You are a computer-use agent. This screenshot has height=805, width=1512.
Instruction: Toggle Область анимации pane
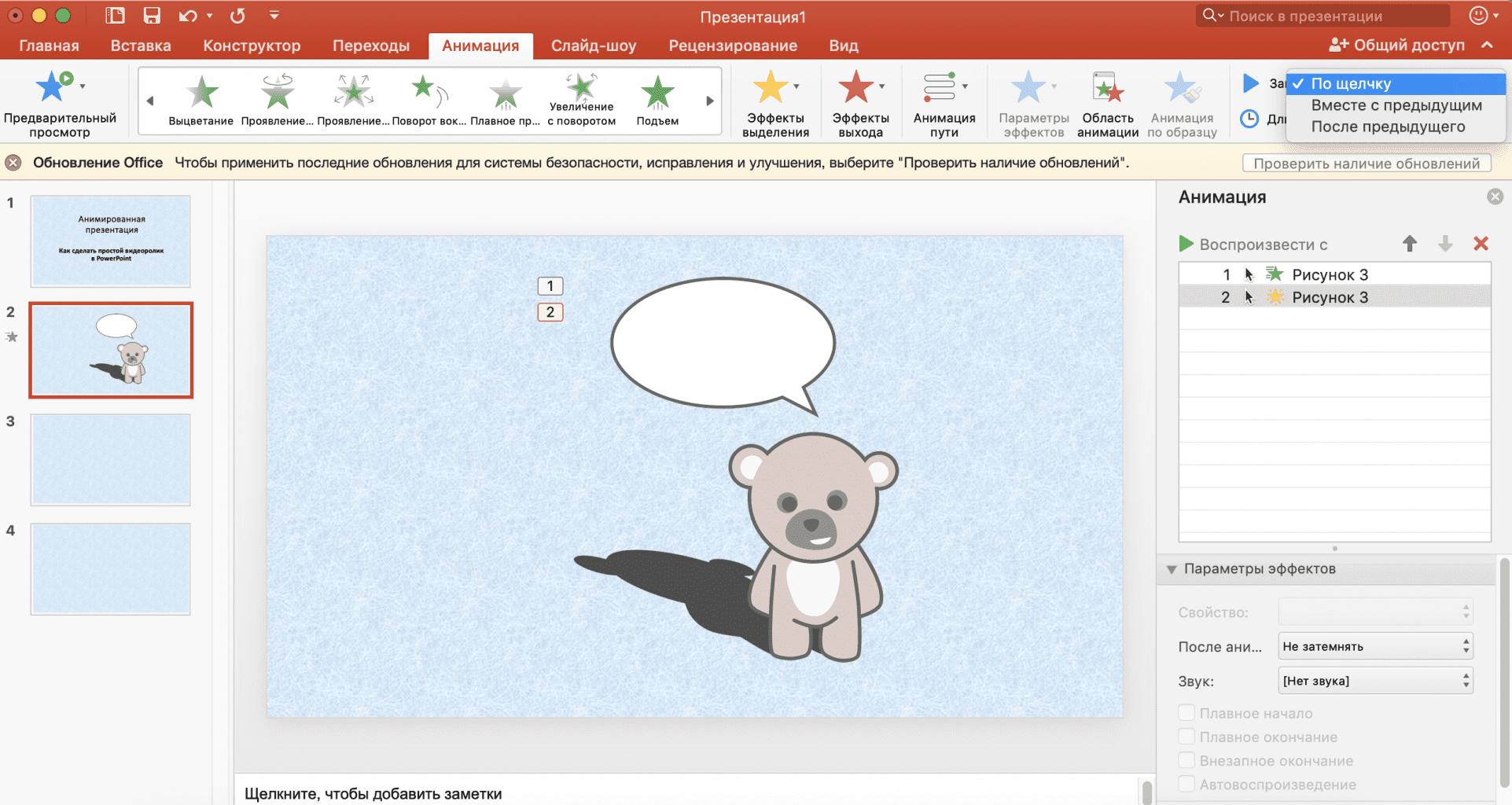click(x=1108, y=104)
